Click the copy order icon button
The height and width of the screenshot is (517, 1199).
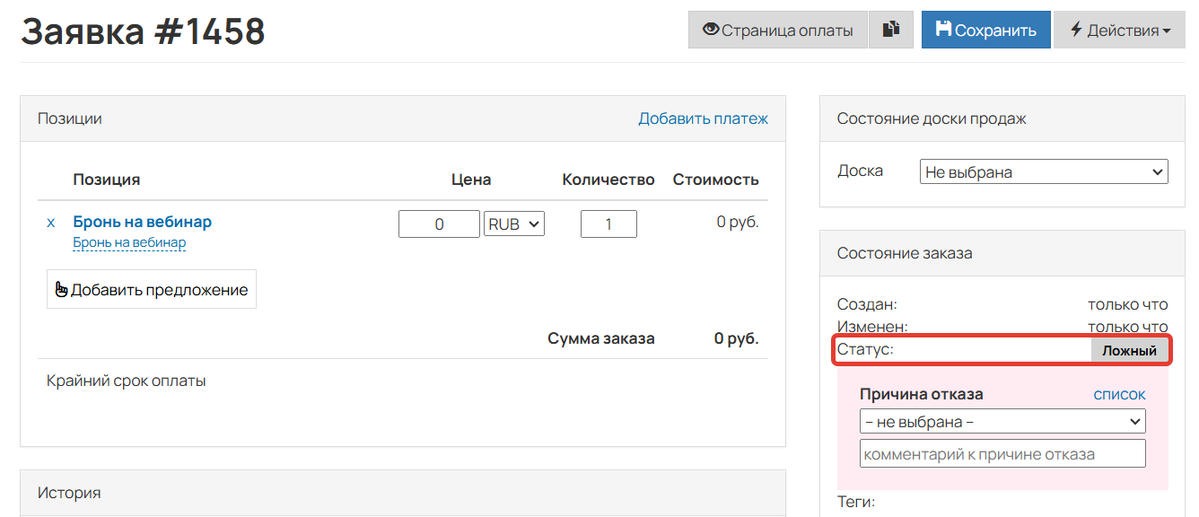(x=891, y=30)
